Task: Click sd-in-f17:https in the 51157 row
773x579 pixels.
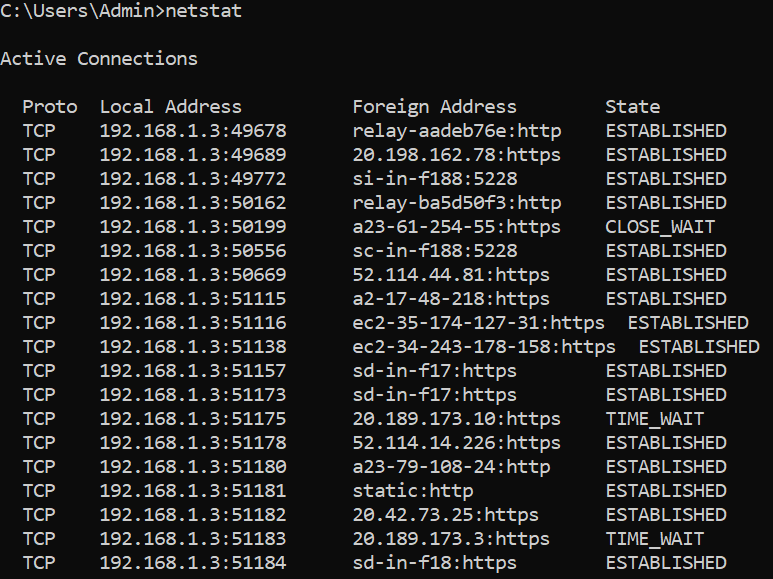Action: point(434,371)
